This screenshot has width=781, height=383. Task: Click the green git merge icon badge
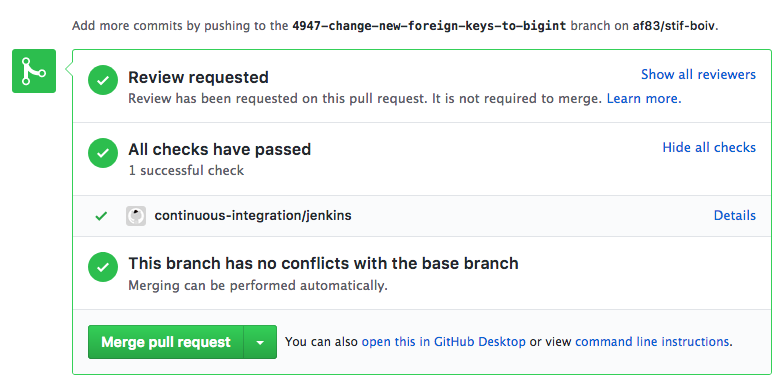pyautogui.click(x=34, y=71)
